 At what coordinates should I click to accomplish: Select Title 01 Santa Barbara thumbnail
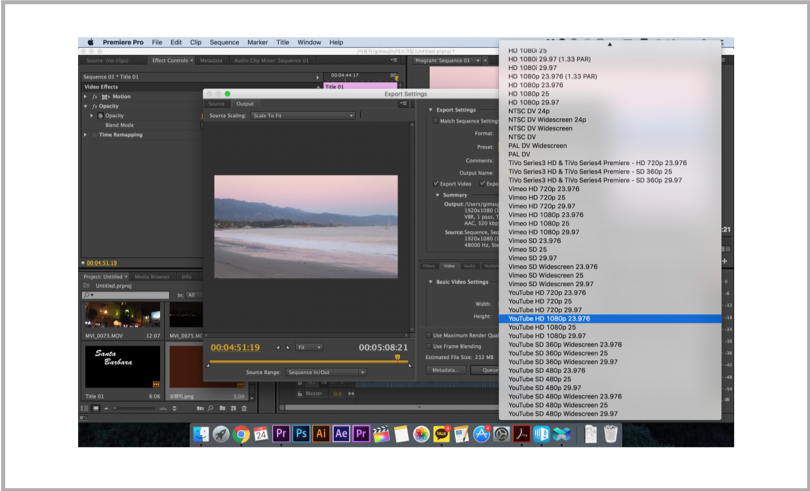[123, 367]
